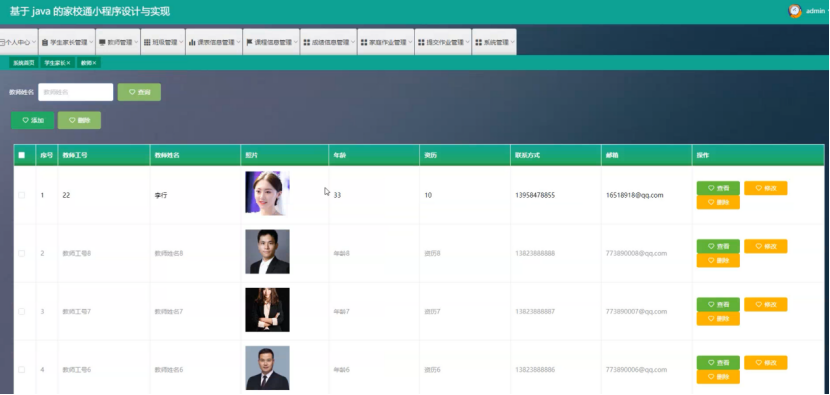Click 修改 for 教师姓名6 row
830x395 pixels.
pos(766,363)
